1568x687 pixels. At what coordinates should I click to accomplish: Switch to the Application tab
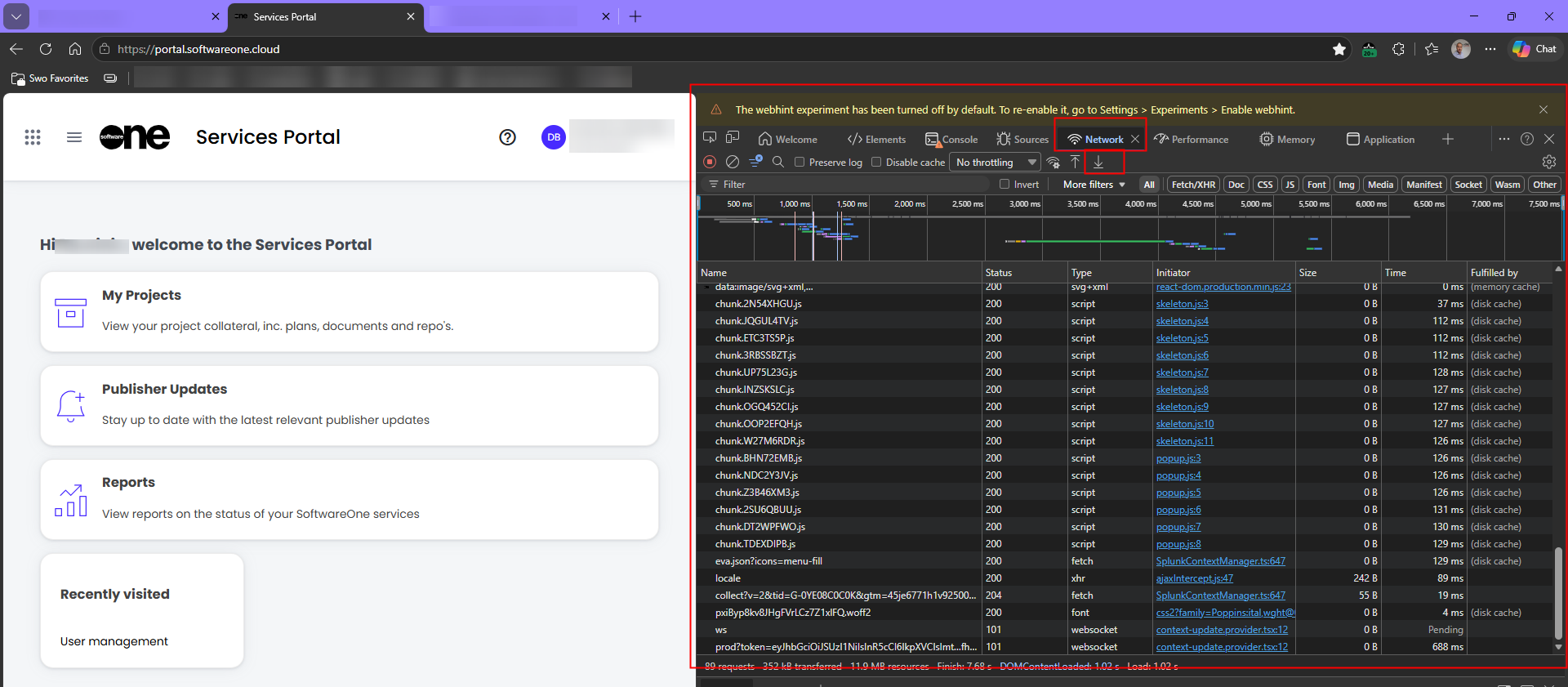tap(1380, 139)
